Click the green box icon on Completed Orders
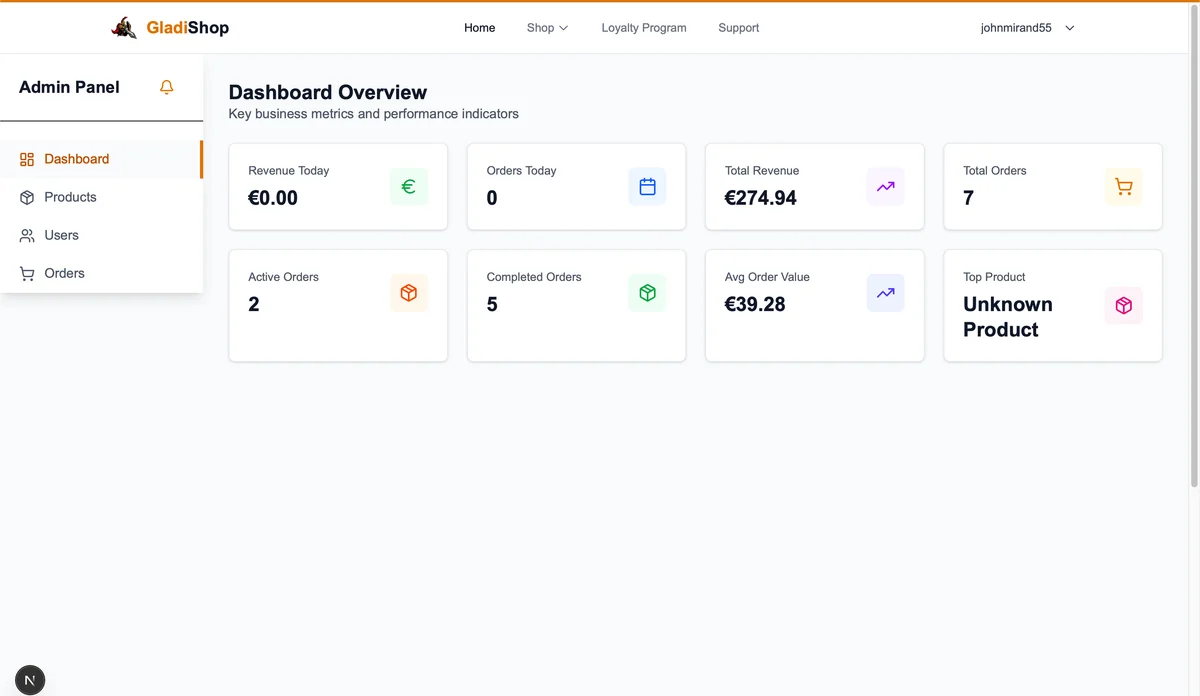The height and width of the screenshot is (696, 1200). click(x=647, y=293)
